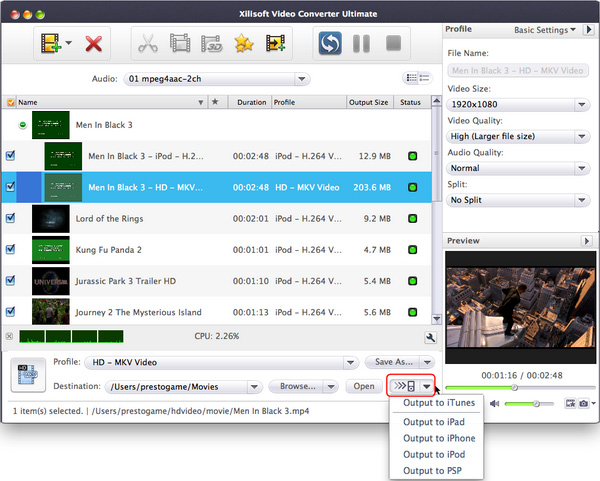Click the output to device icon
This screenshot has width=600, height=481.
pos(404,386)
